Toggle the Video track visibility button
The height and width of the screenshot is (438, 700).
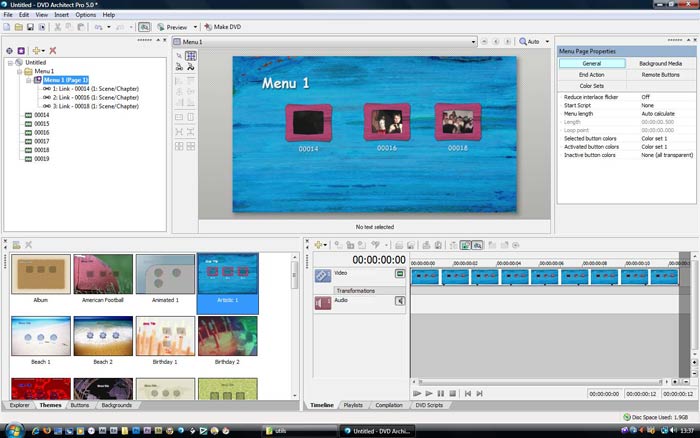click(400, 273)
